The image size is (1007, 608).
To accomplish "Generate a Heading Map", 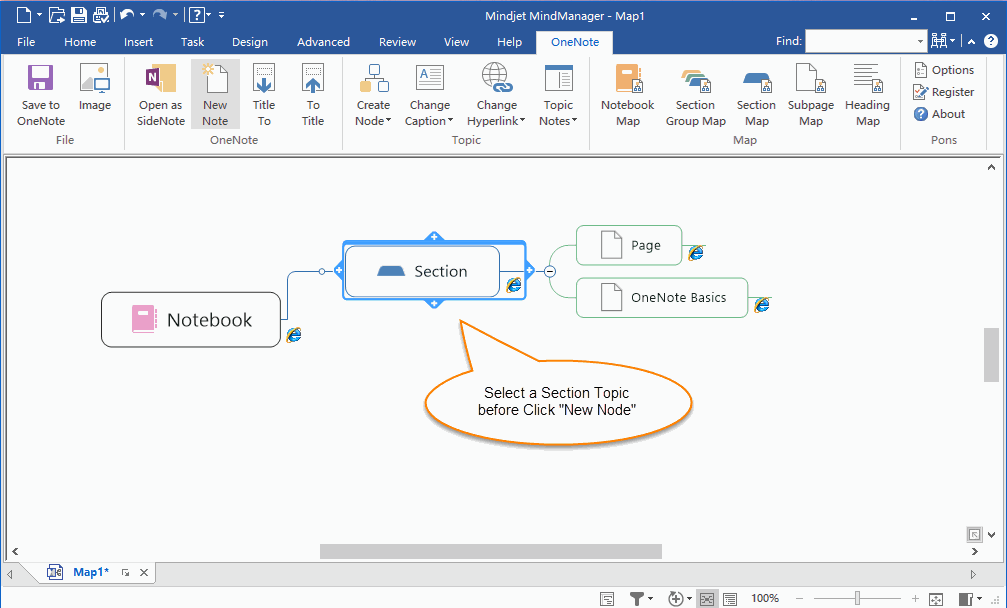I will pyautogui.click(x=867, y=95).
